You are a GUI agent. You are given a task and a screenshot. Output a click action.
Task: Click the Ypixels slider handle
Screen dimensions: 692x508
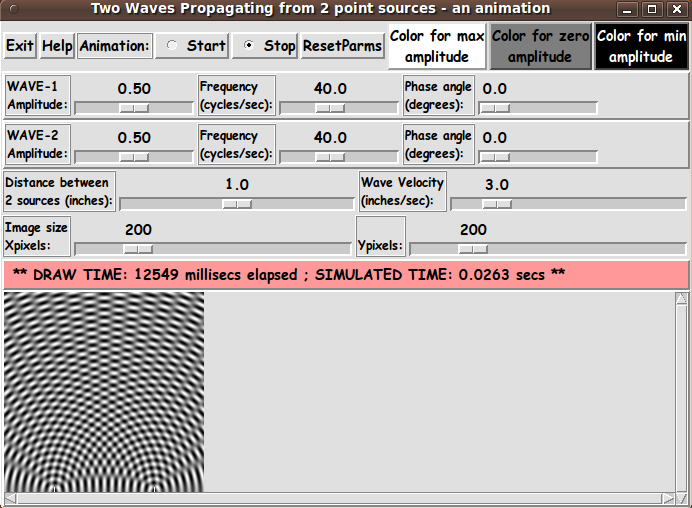click(473, 249)
